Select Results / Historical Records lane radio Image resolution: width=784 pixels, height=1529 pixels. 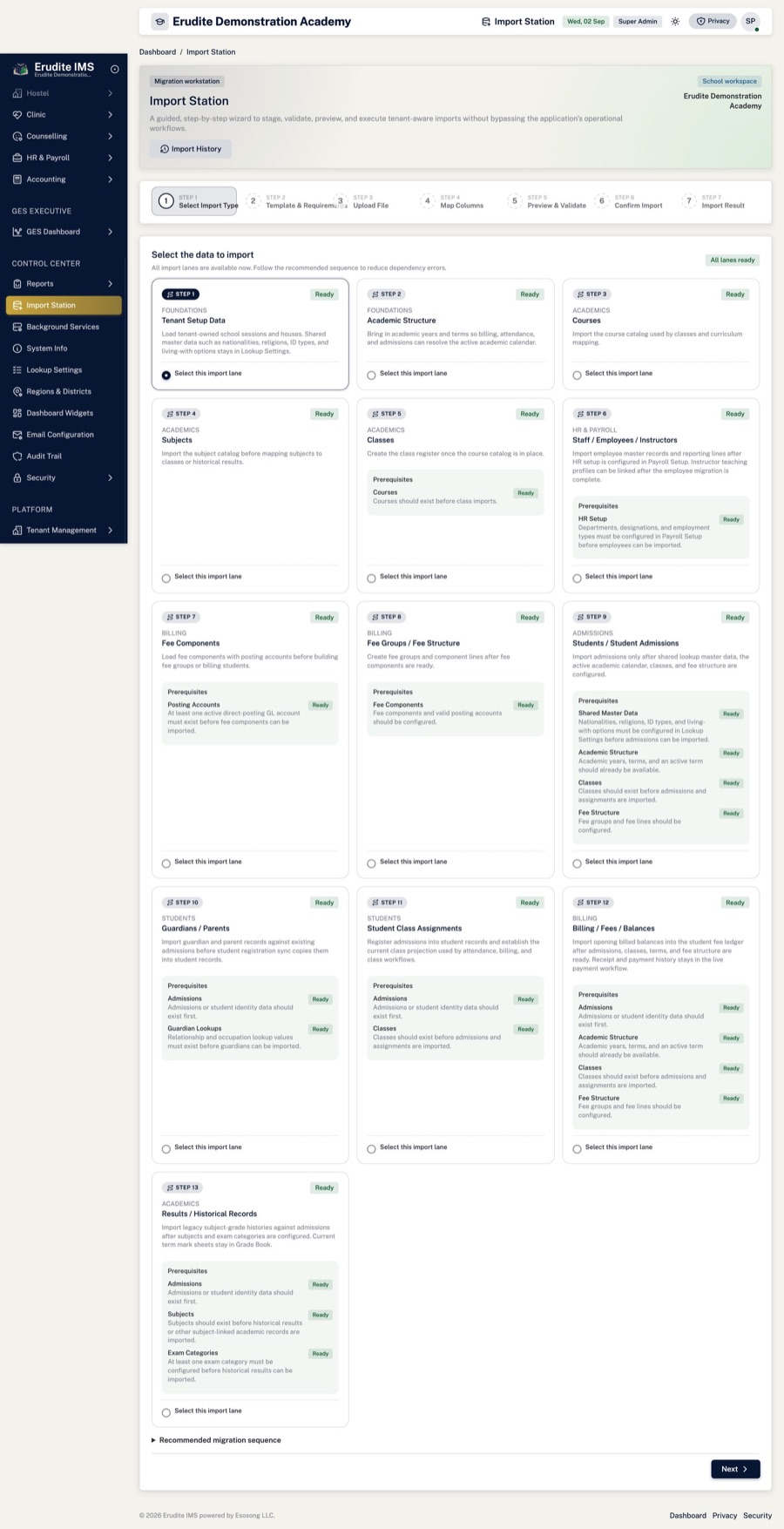(166, 1412)
